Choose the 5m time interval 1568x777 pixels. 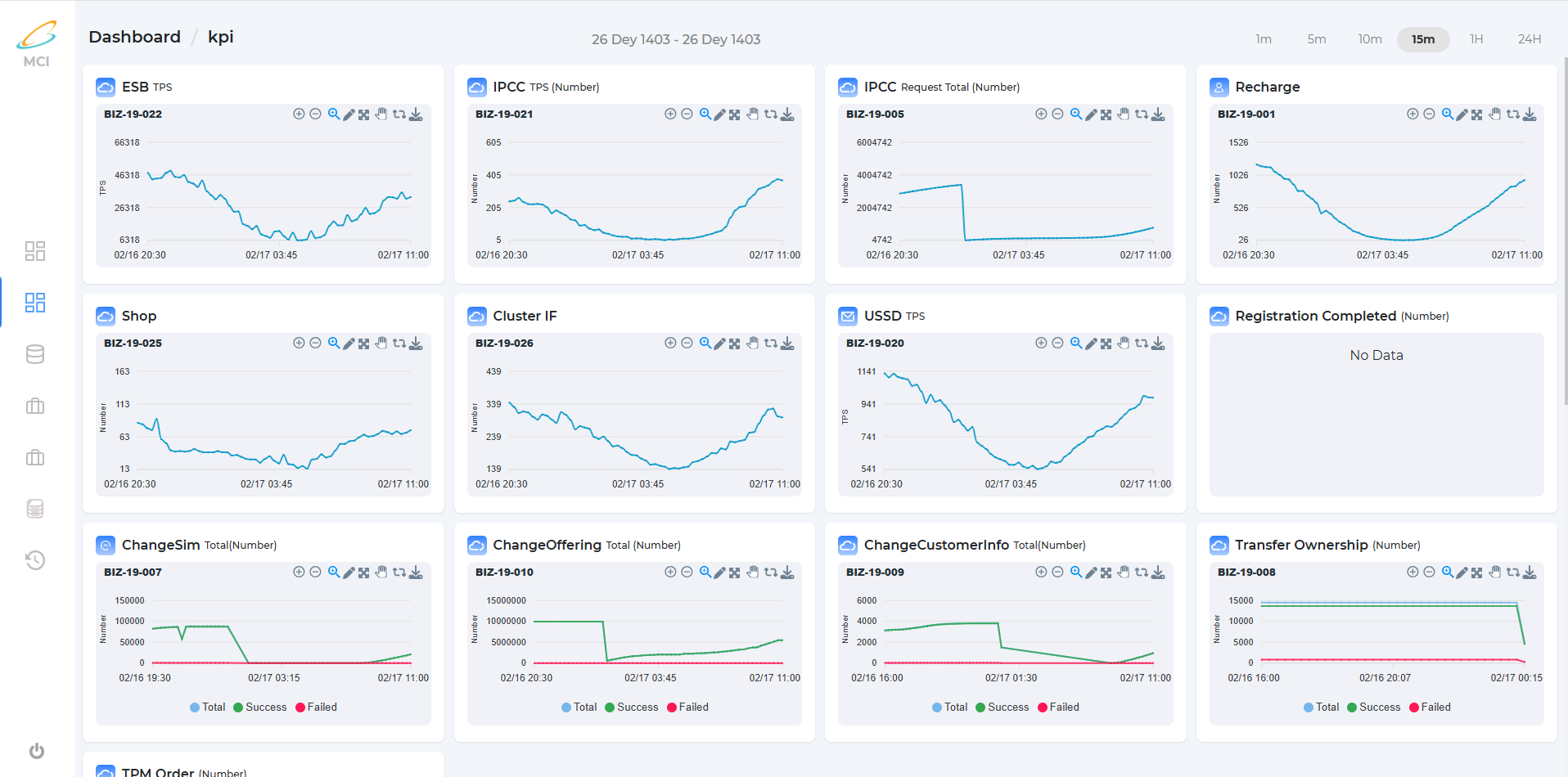point(1316,39)
